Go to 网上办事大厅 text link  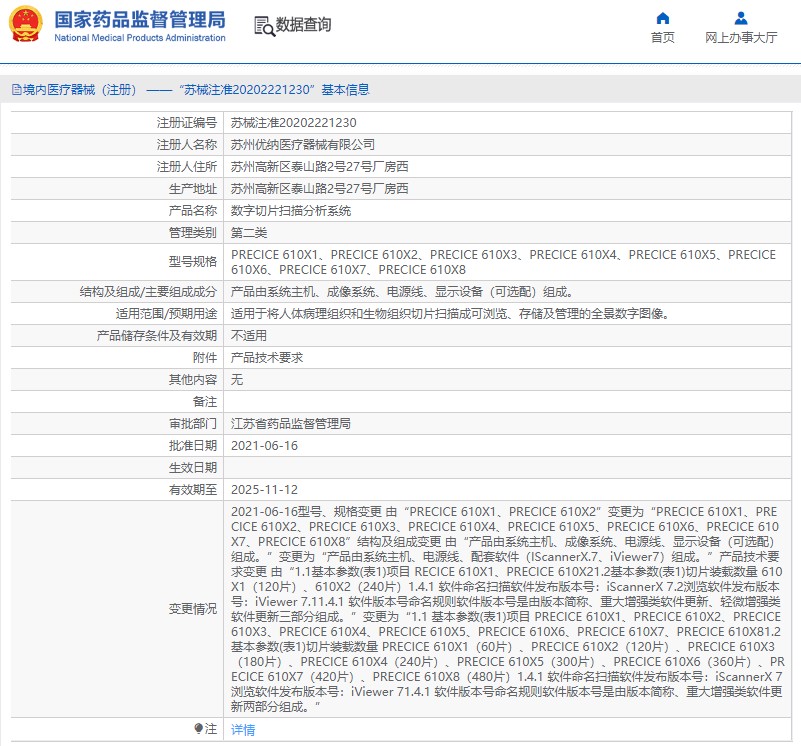[x=740, y=38]
